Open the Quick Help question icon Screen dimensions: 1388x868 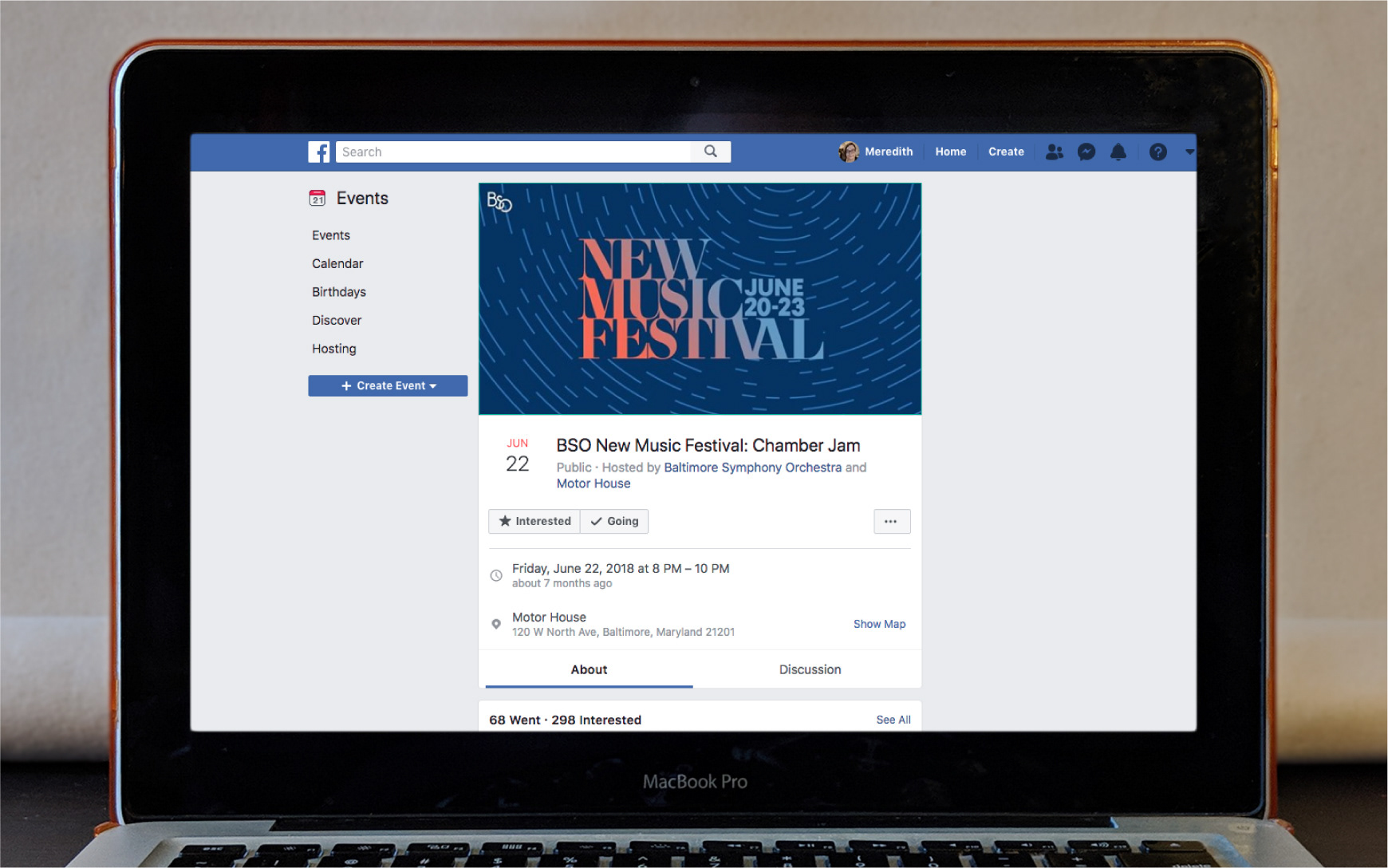point(1158,152)
